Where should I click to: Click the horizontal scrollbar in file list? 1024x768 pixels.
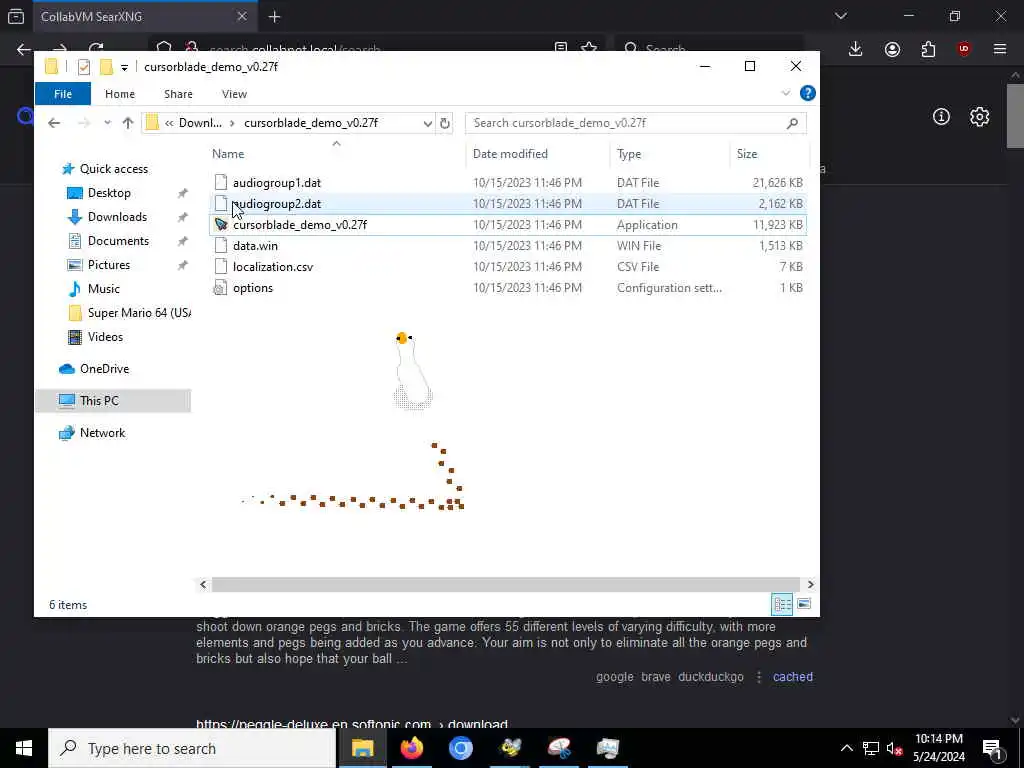click(505, 584)
